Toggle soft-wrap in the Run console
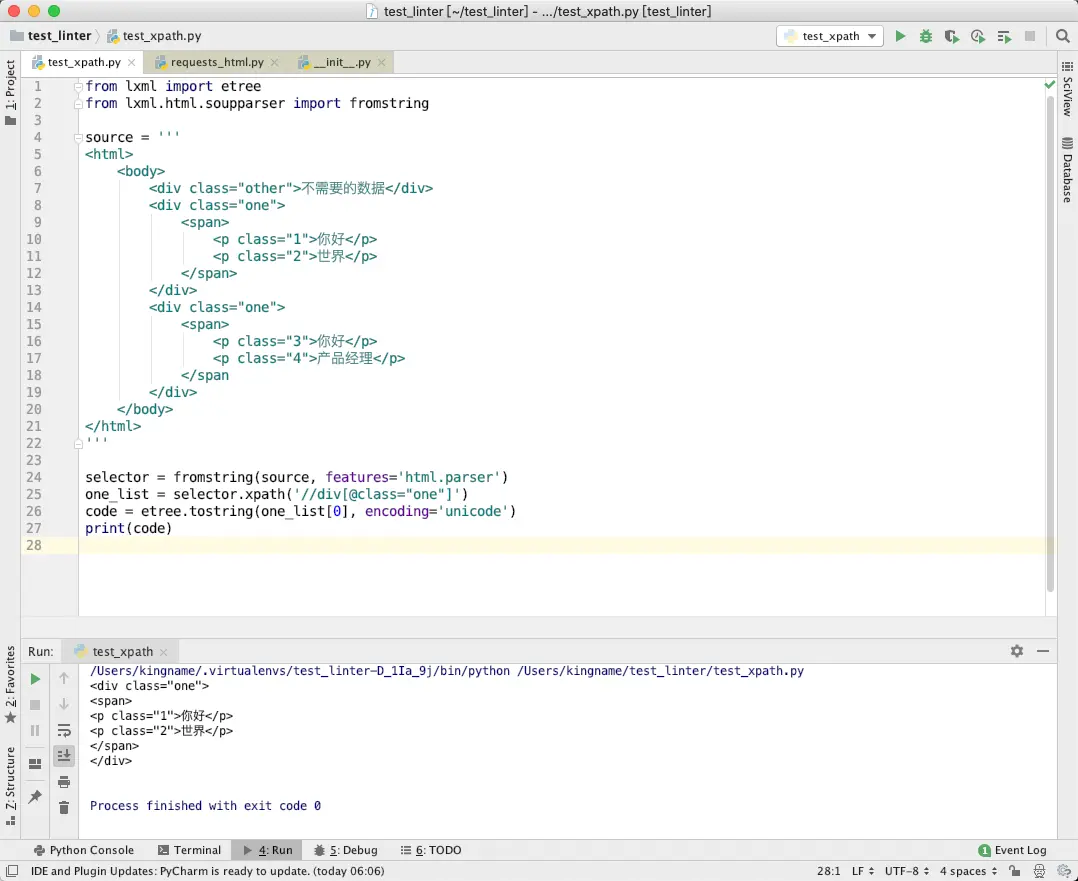1078x881 pixels. pos(64,730)
